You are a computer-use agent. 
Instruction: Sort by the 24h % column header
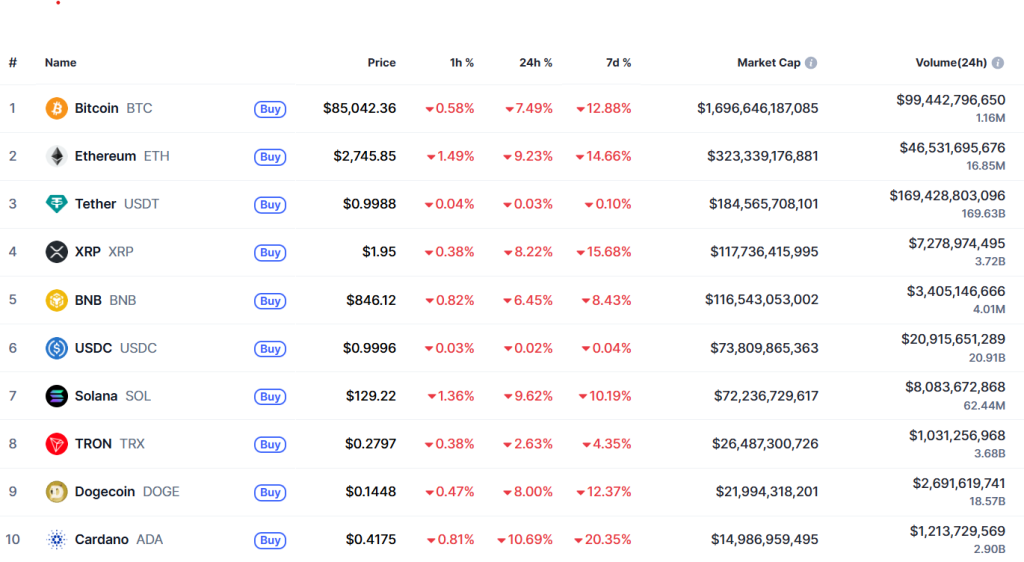(x=535, y=63)
